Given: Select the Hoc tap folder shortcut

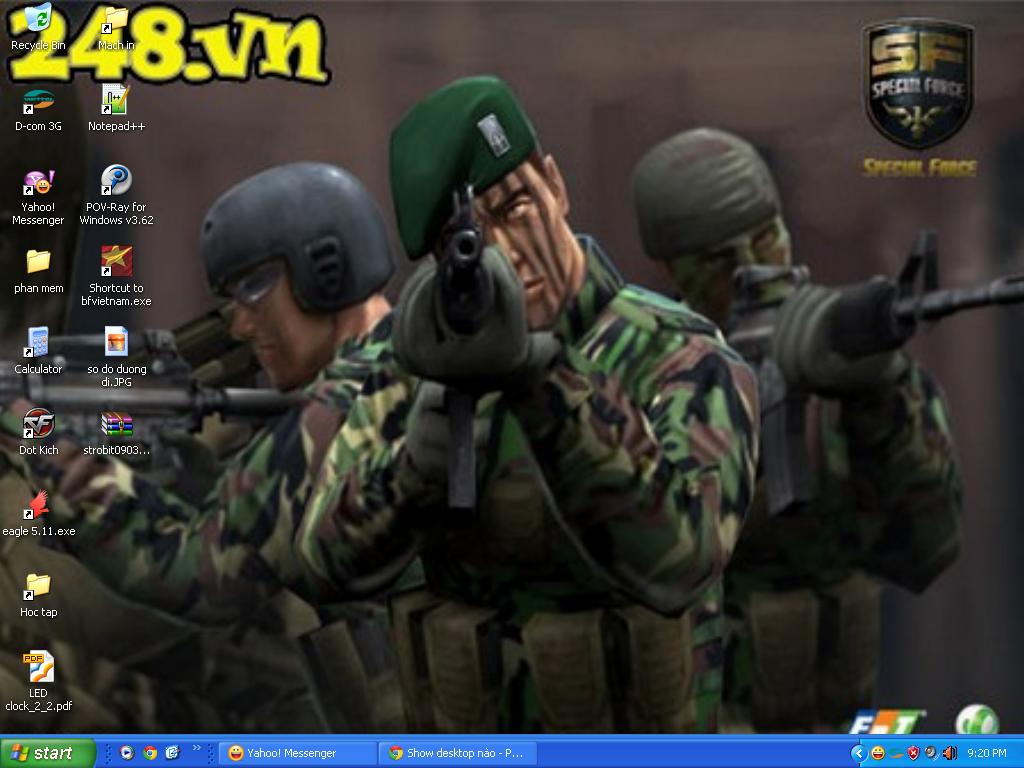Looking at the screenshot, I should (x=38, y=596).
